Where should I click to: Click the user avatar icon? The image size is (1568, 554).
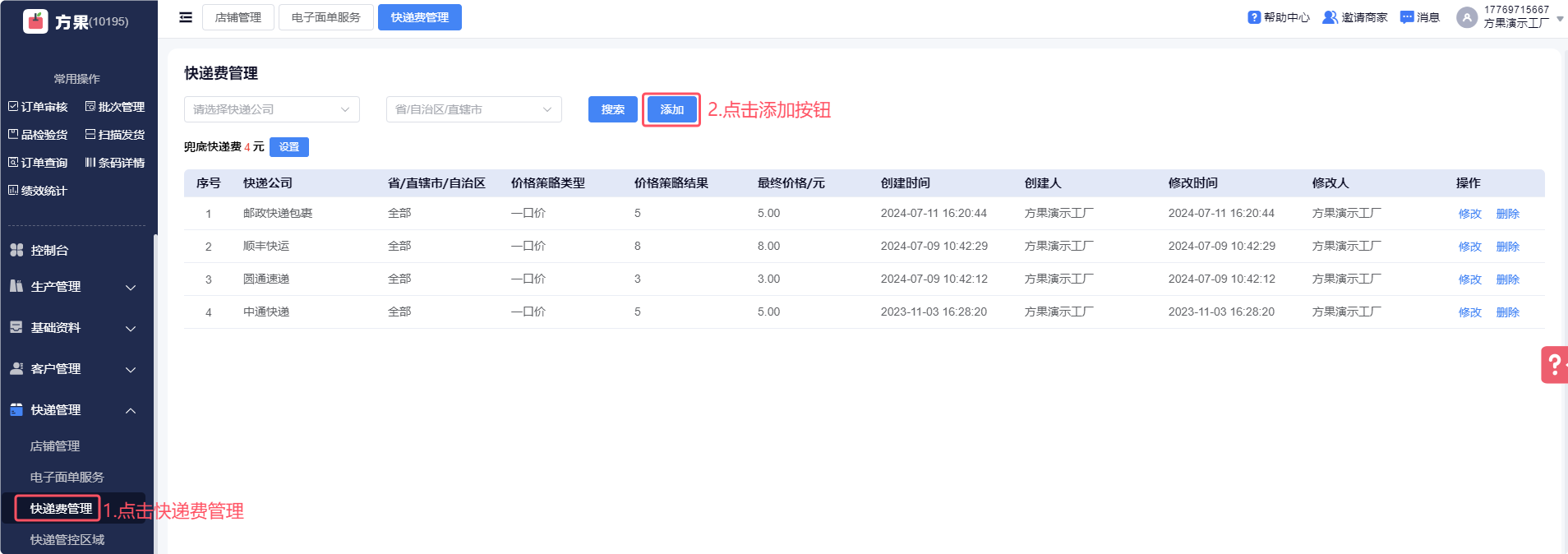(x=1467, y=17)
